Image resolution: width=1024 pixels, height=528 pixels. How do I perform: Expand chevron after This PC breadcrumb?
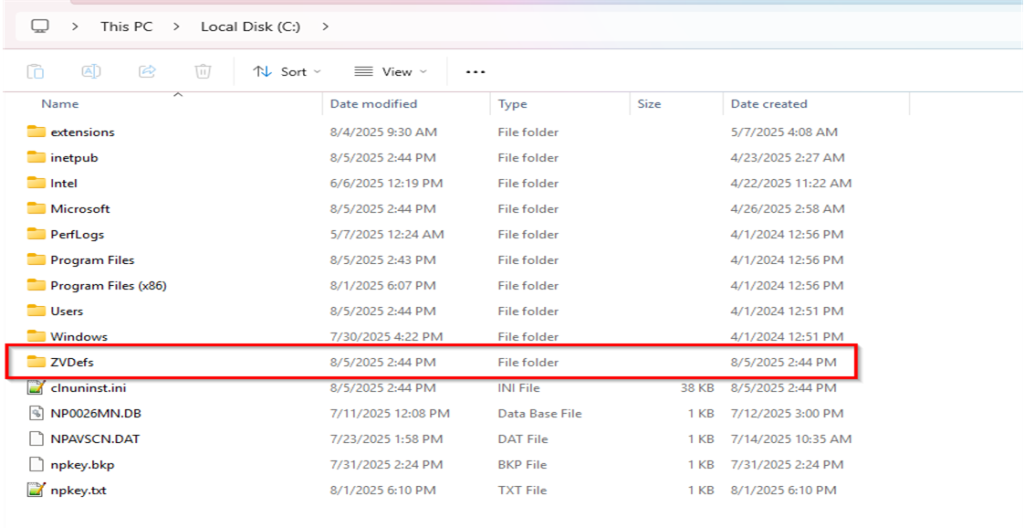click(x=177, y=26)
